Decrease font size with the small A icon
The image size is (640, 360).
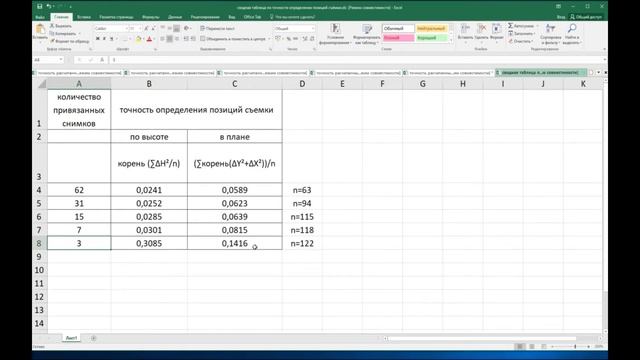pos(153,29)
